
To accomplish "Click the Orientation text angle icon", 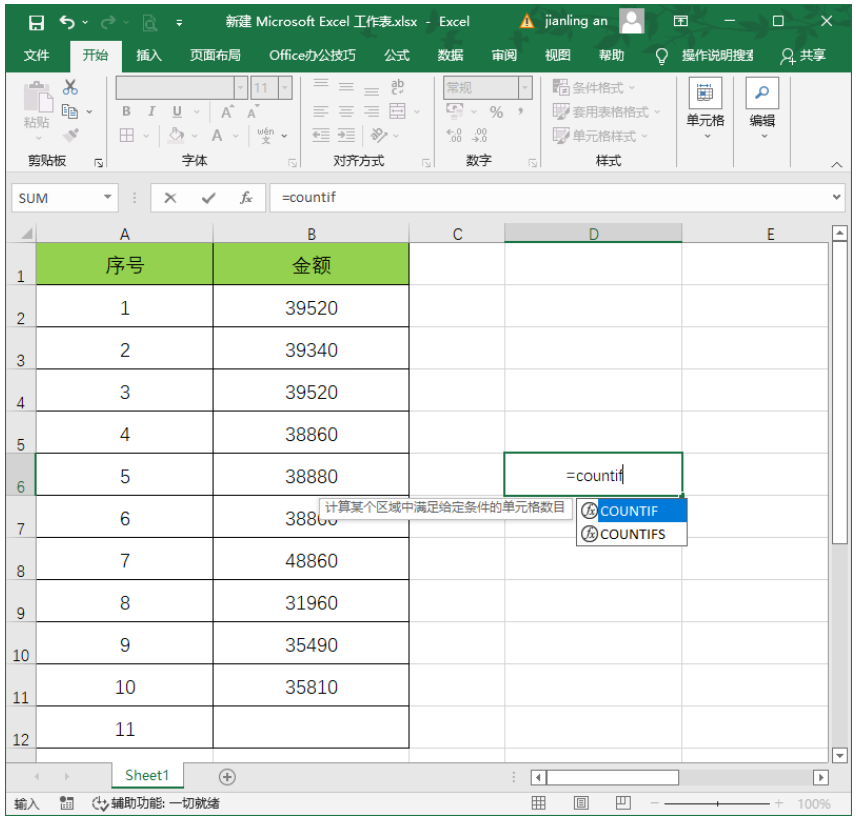I will pos(378,135).
